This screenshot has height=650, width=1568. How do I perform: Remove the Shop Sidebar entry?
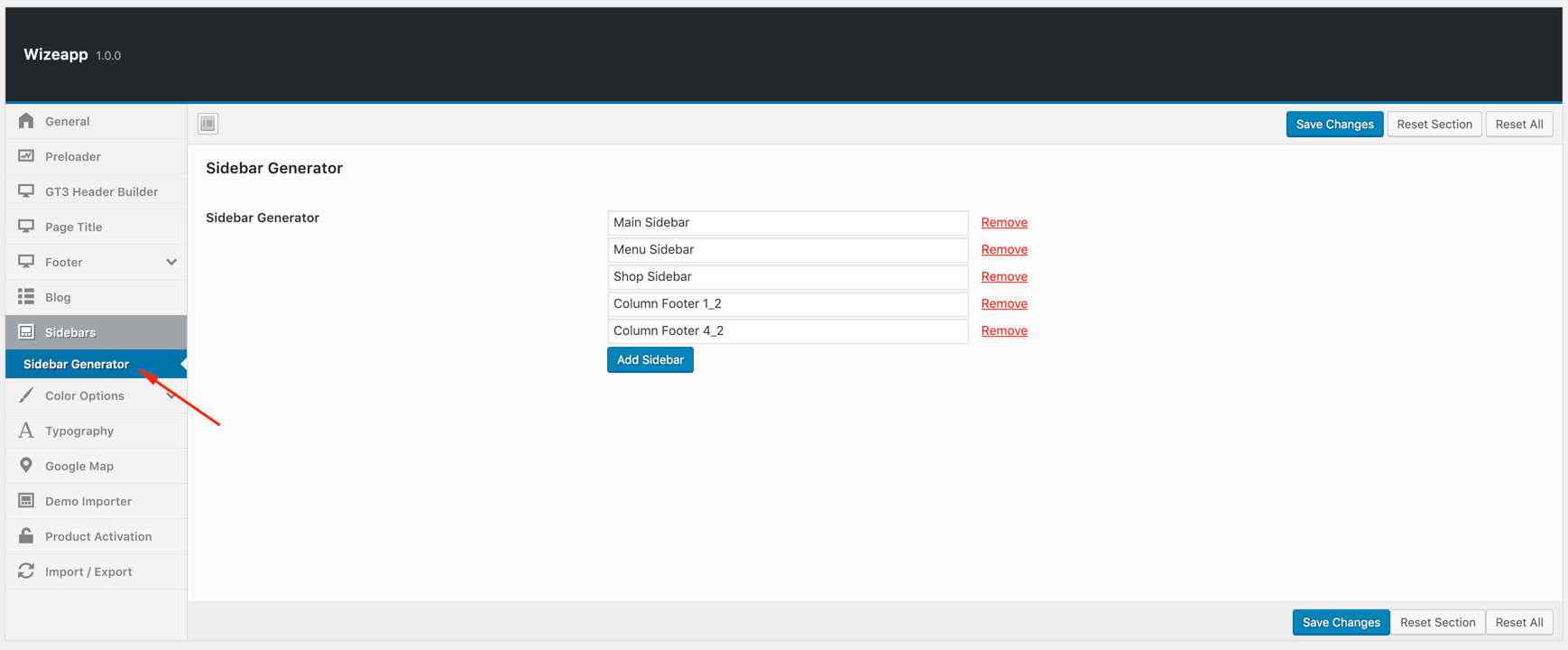click(x=1004, y=276)
